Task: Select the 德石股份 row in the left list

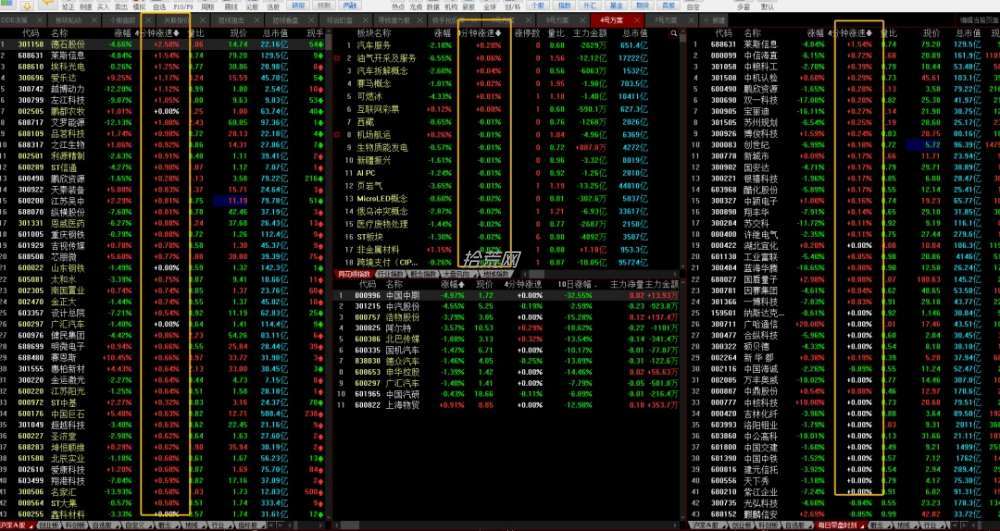Action: click(x=163, y=45)
